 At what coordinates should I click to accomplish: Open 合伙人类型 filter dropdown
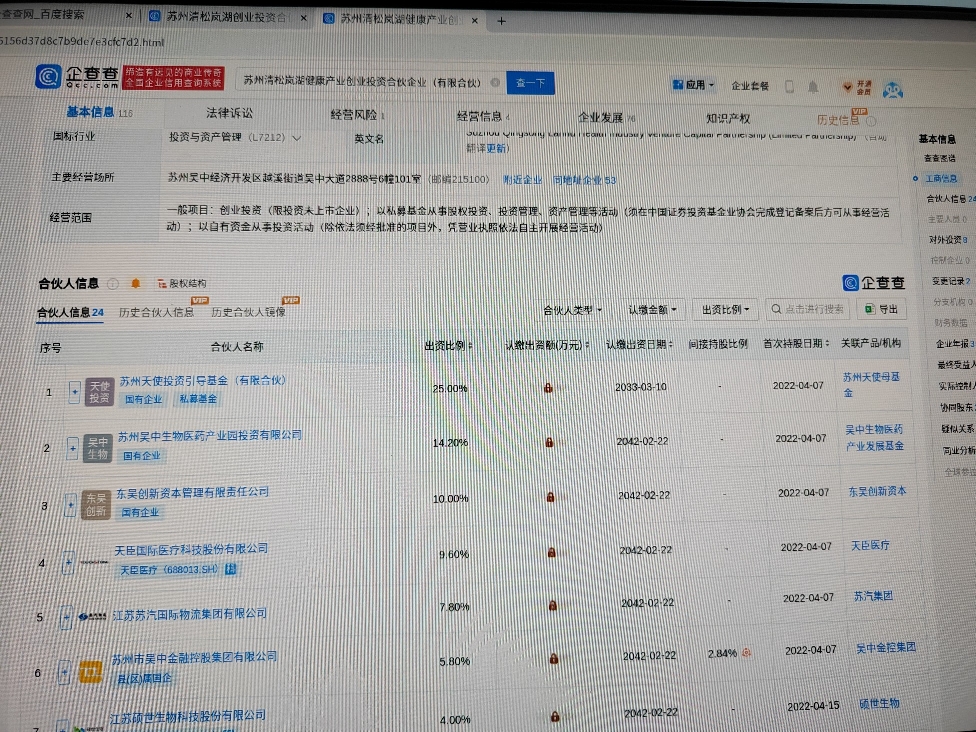pyautogui.click(x=573, y=309)
